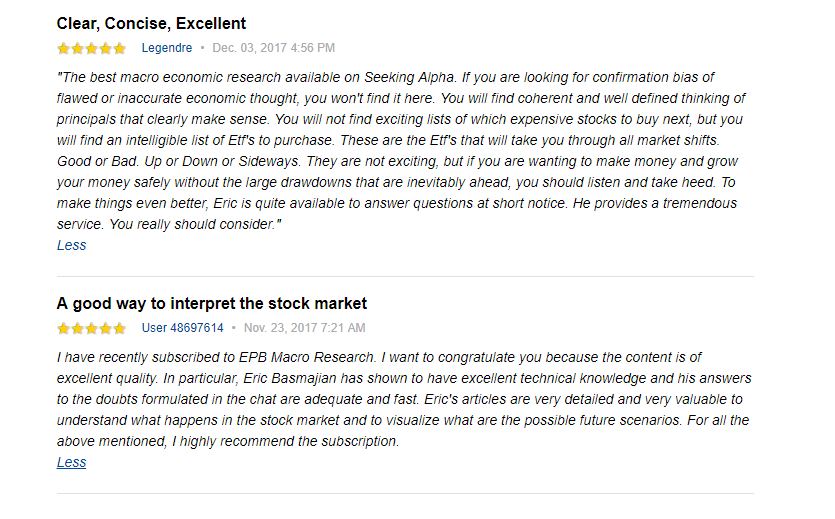Viewport: 835px width, 519px height.
Task: Click the Nov. 23, 2017 7:21 AM timestamp
Action: point(304,328)
